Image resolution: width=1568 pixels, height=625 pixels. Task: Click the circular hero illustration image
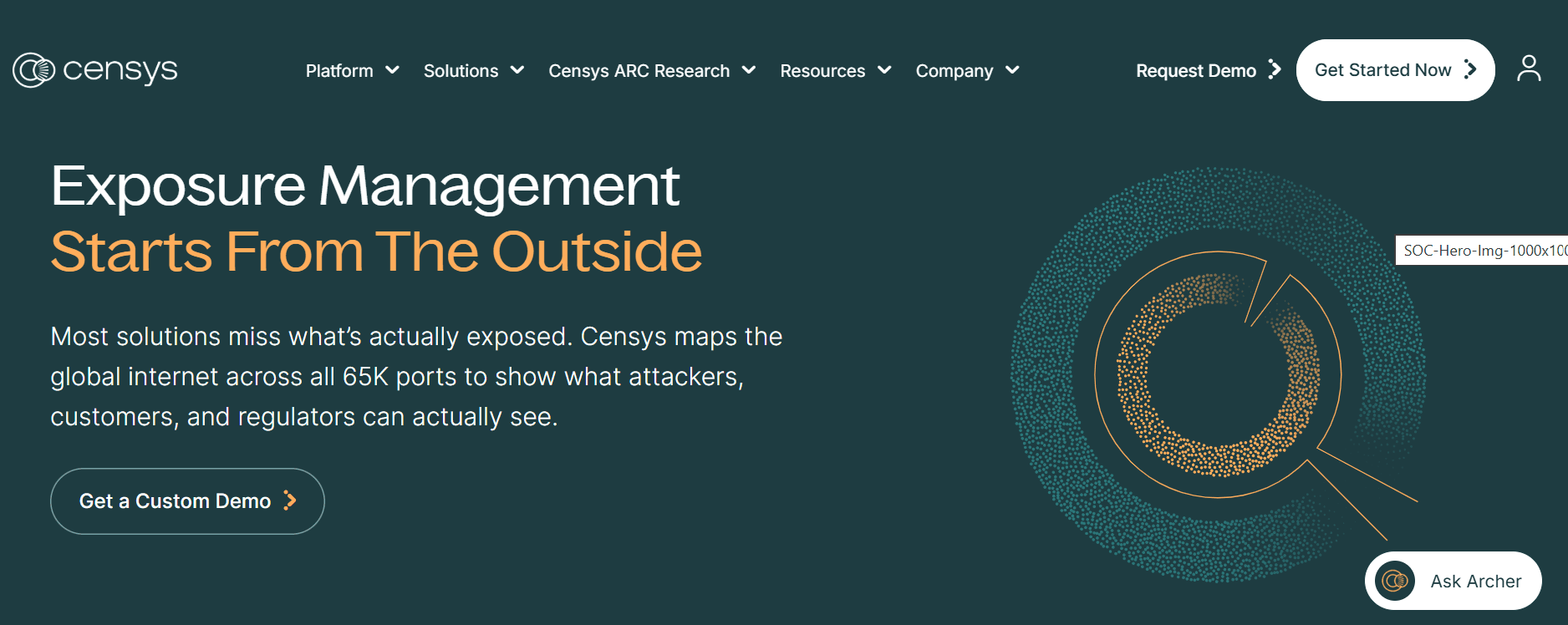pos(1219,374)
